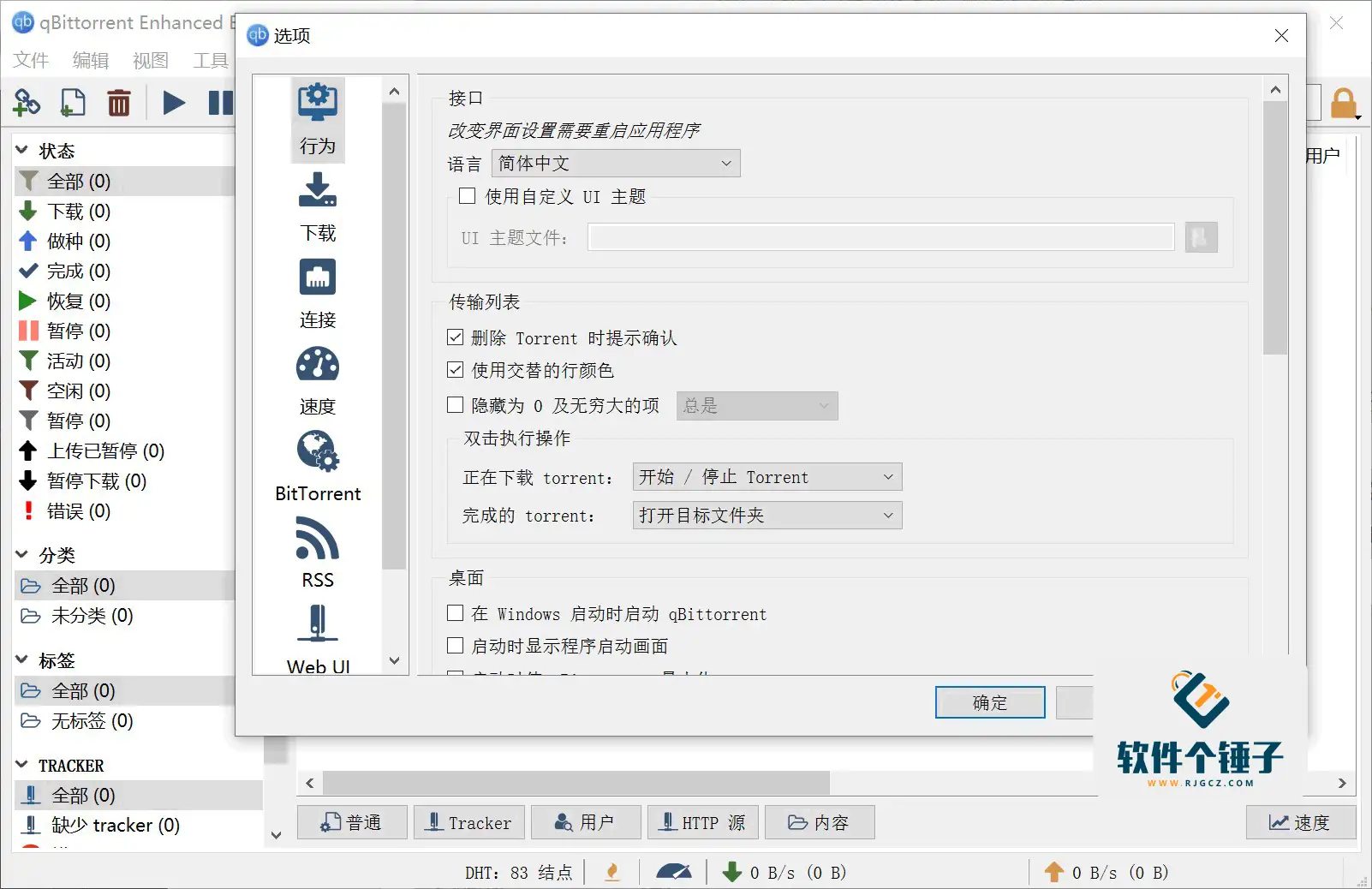Image resolution: width=1372 pixels, height=889 pixels.
Task: Open the 速度 speed settings category
Action: pyautogui.click(x=318, y=381)
